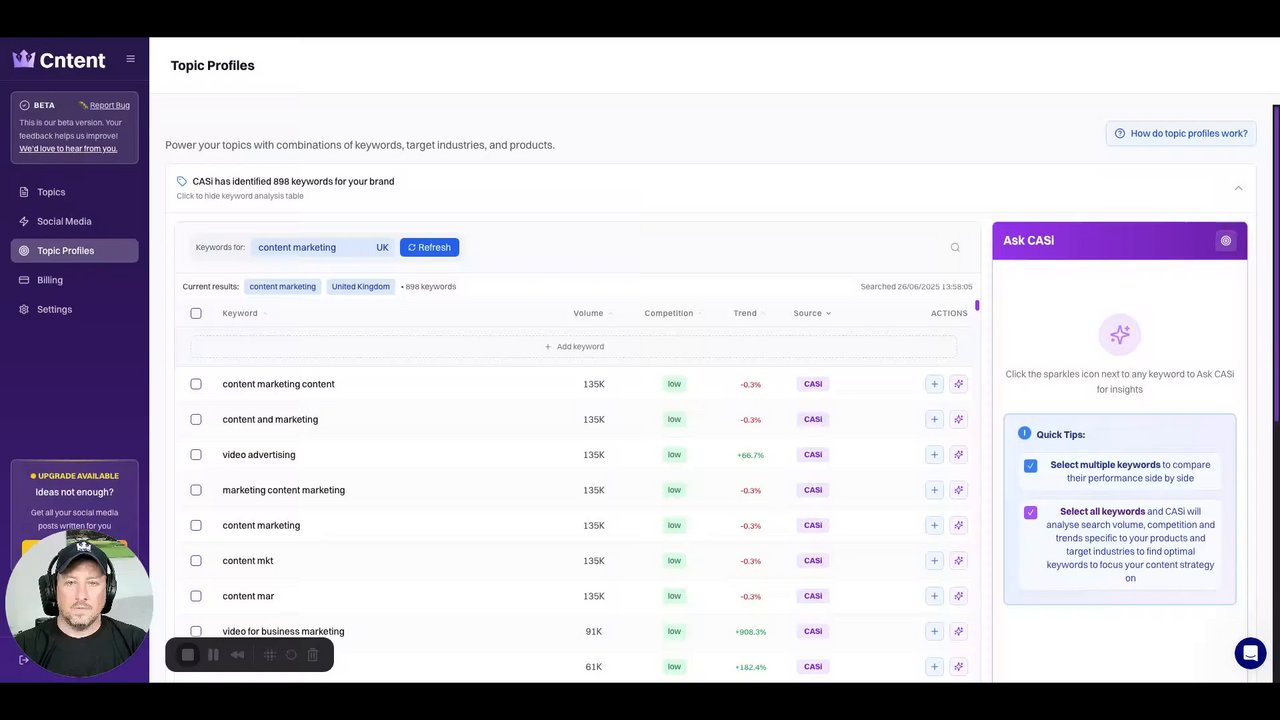Open the Source column filter dropdown
The image size is (1280, 720).
point(812,313)
